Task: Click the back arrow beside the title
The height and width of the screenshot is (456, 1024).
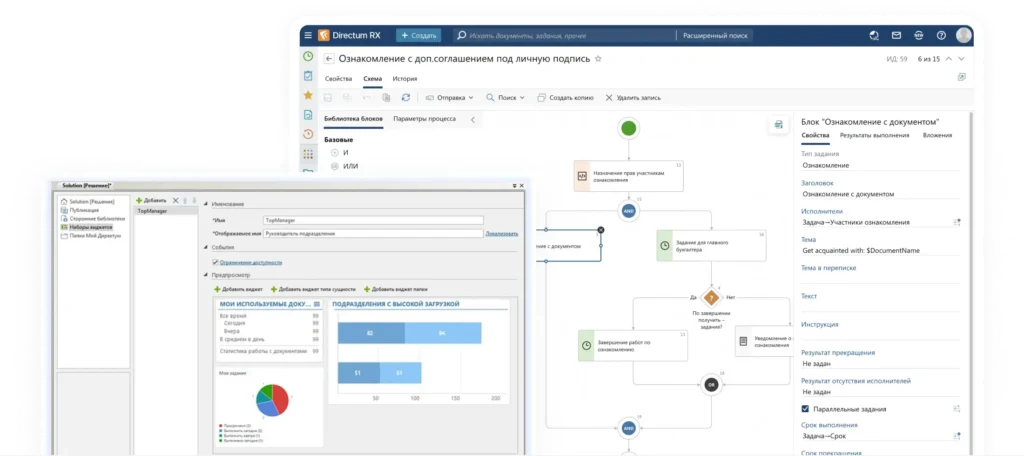Action: pyautogui.click(x=328, y=59)
